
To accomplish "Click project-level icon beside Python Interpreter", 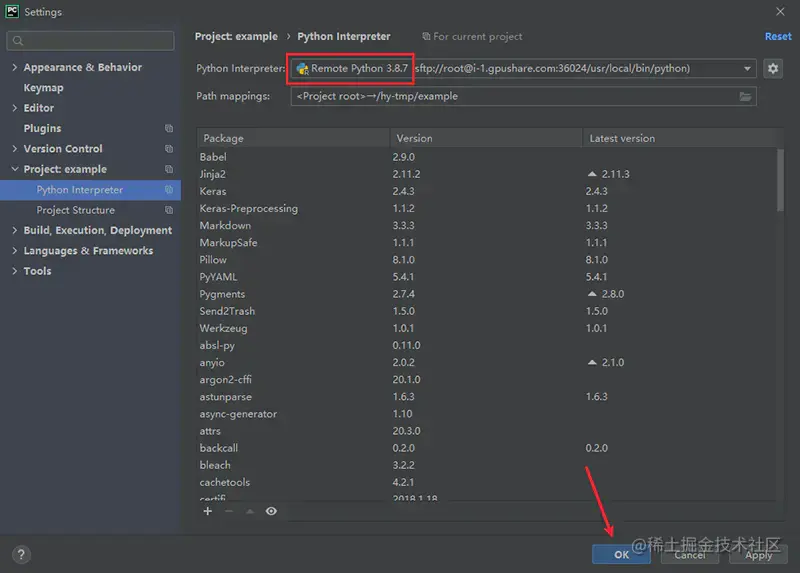I will point(169,189).
